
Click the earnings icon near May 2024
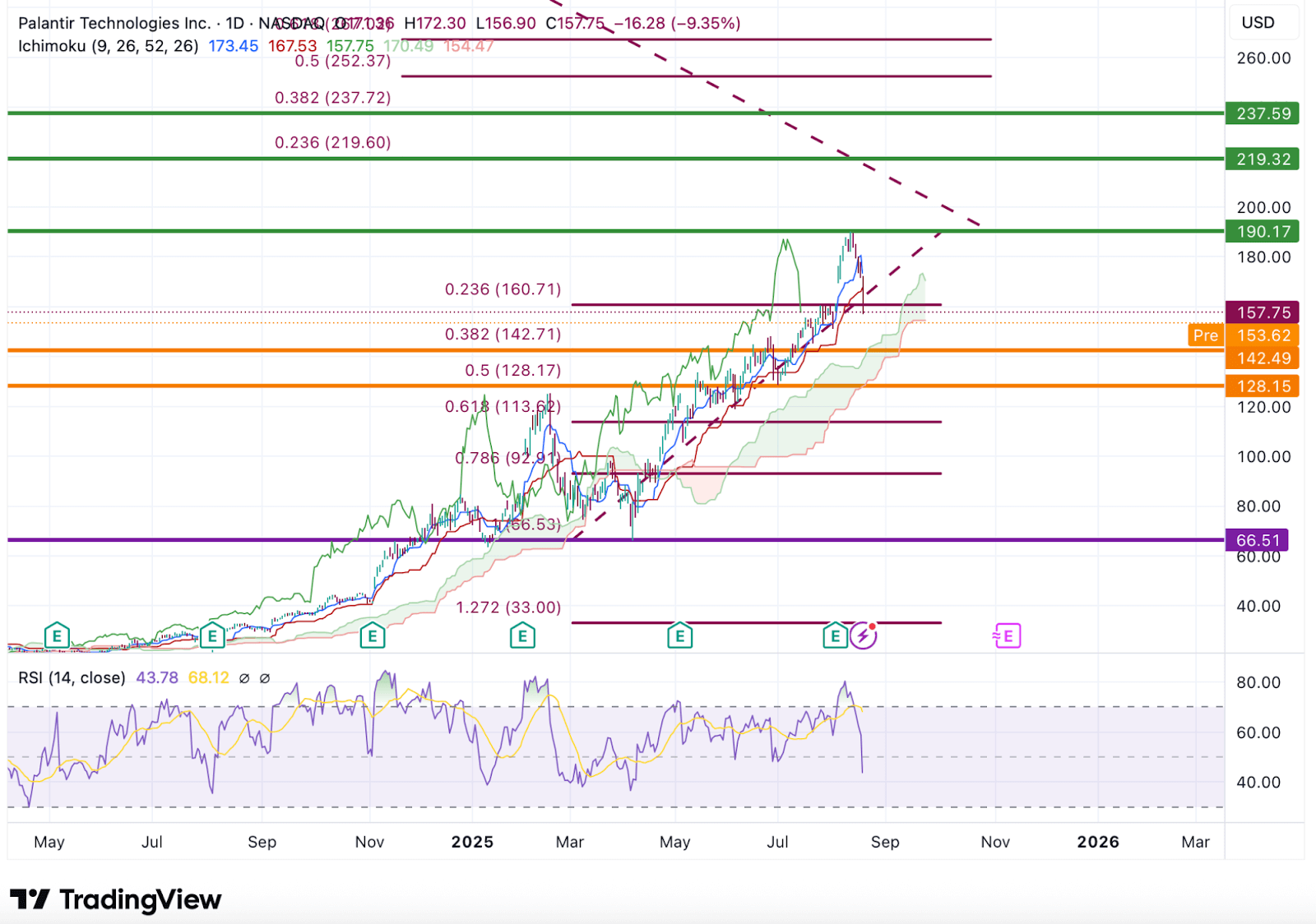[x=57, y=635]
